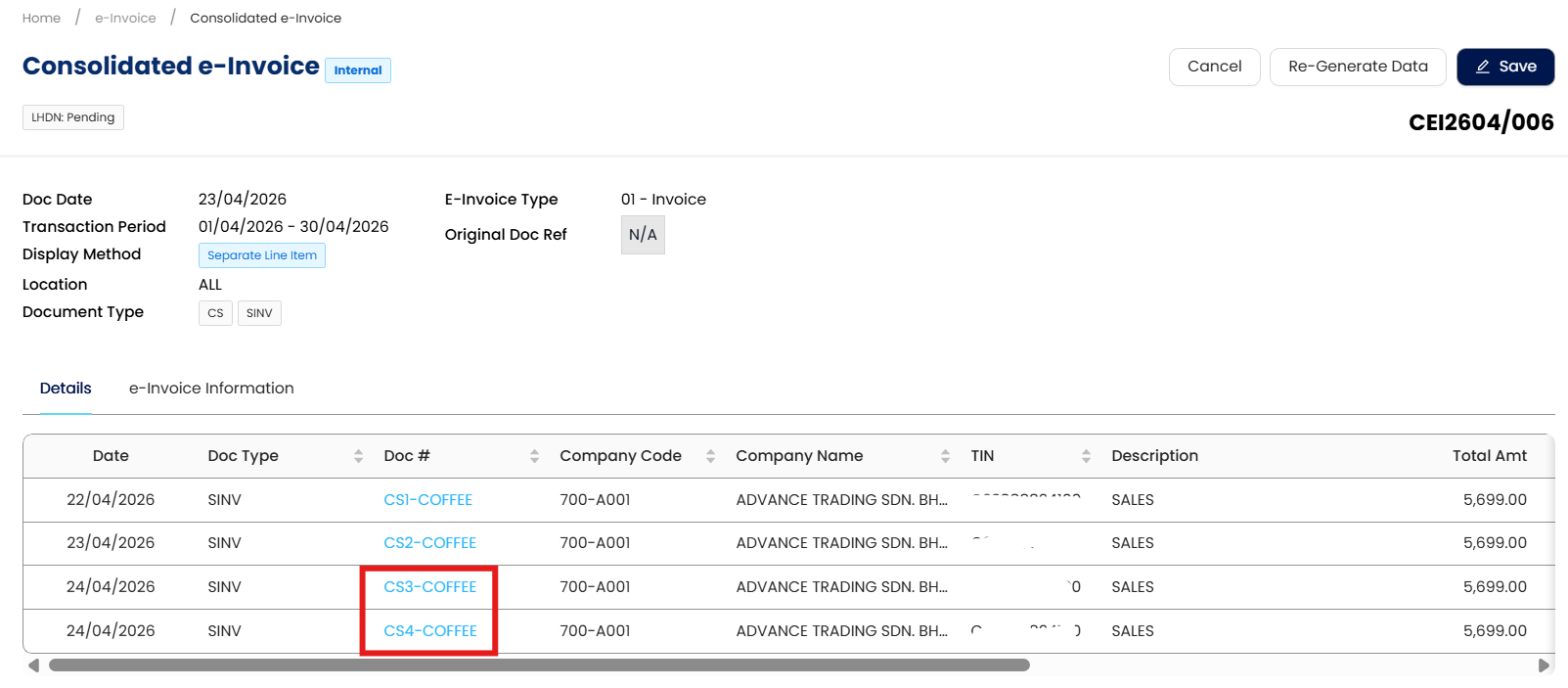1568x688 pixels.
Task: Open the CS3-COFFEE document link
Action: tap(429, 587)
